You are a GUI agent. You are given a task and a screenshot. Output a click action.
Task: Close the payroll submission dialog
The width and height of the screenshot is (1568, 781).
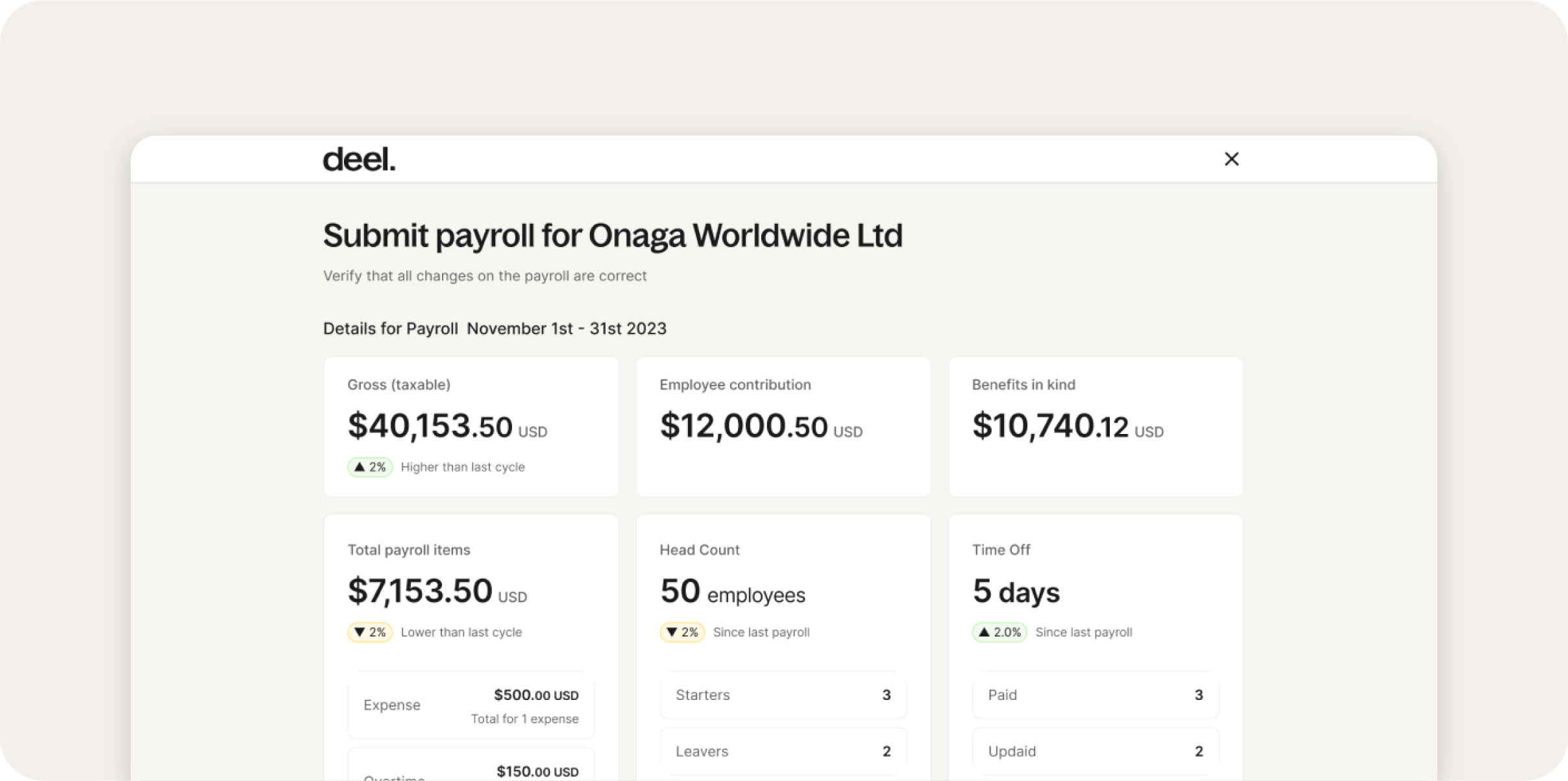1231,159
